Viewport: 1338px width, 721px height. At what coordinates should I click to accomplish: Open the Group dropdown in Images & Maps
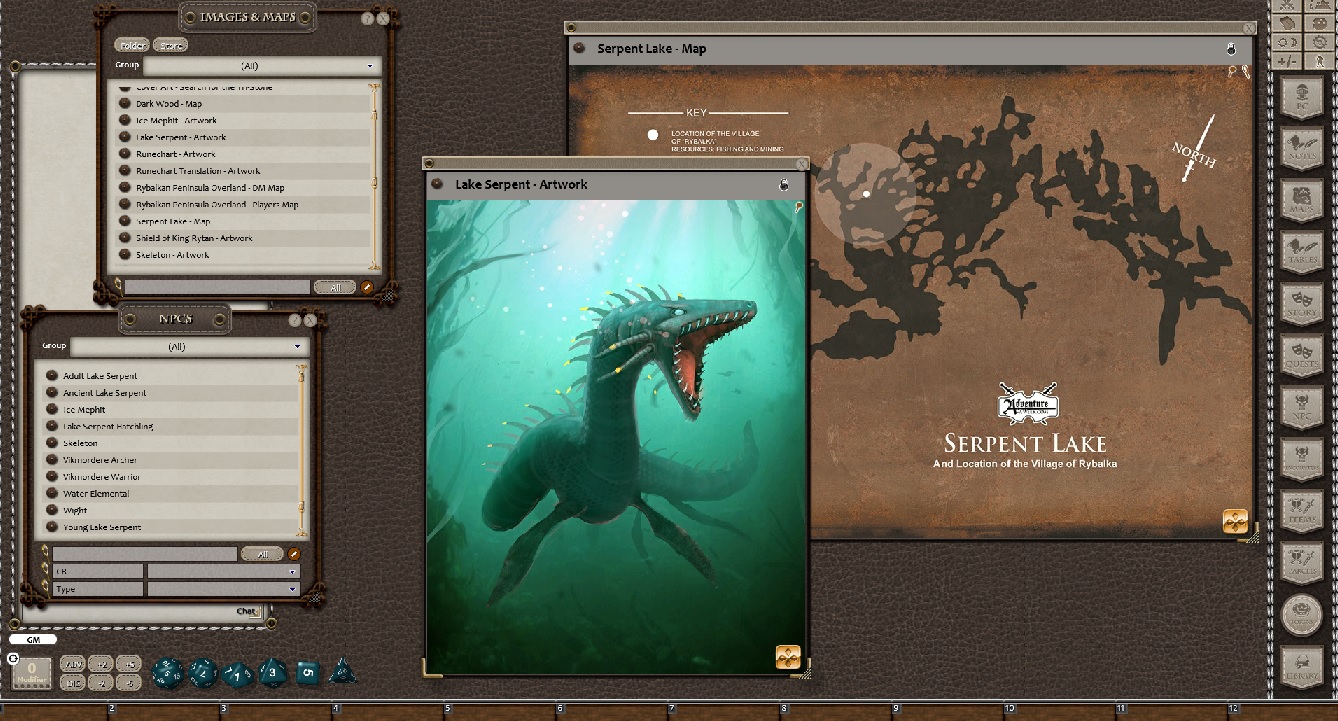264,65
